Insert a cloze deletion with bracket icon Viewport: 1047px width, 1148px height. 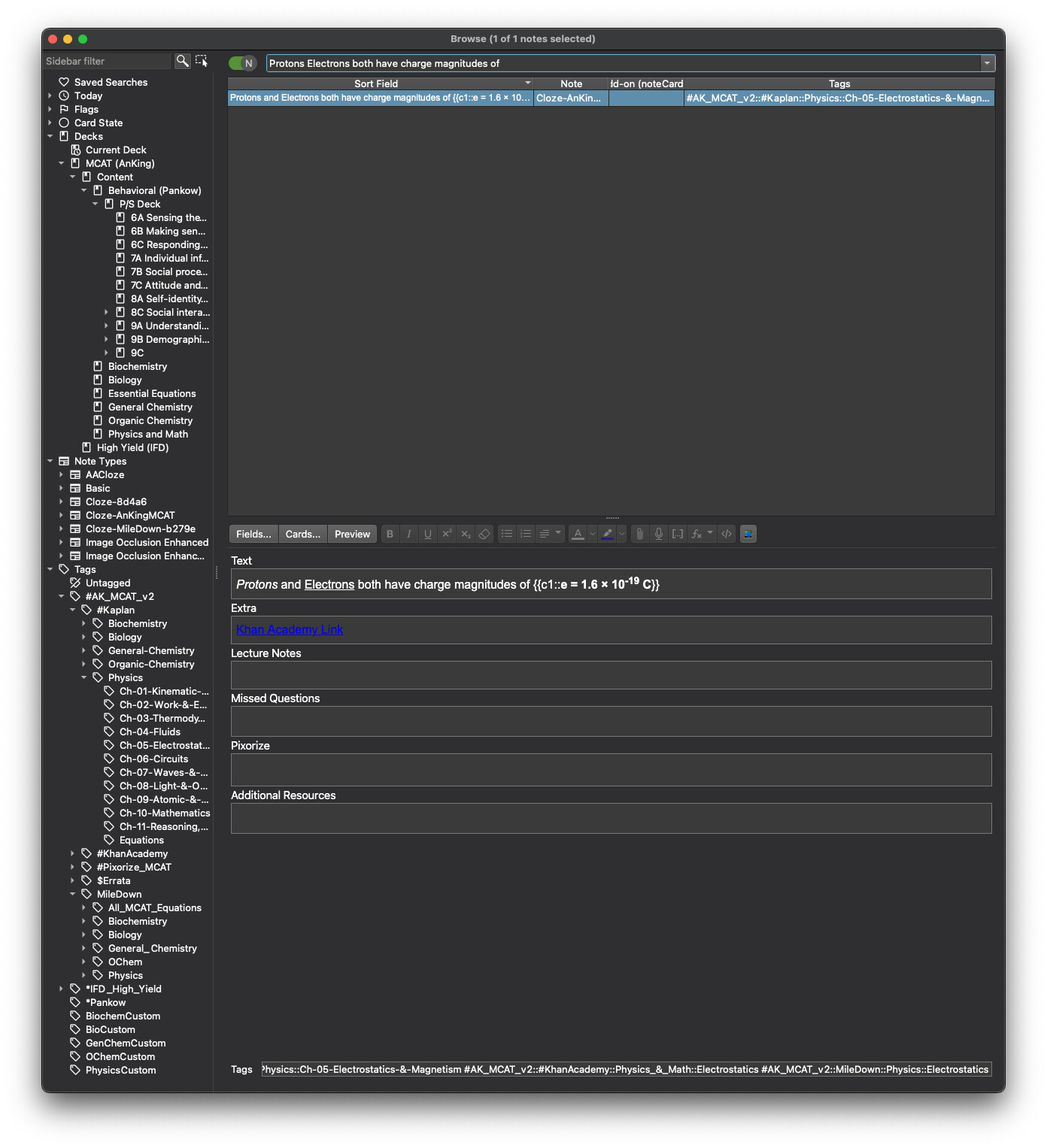[x=678, y=534]
